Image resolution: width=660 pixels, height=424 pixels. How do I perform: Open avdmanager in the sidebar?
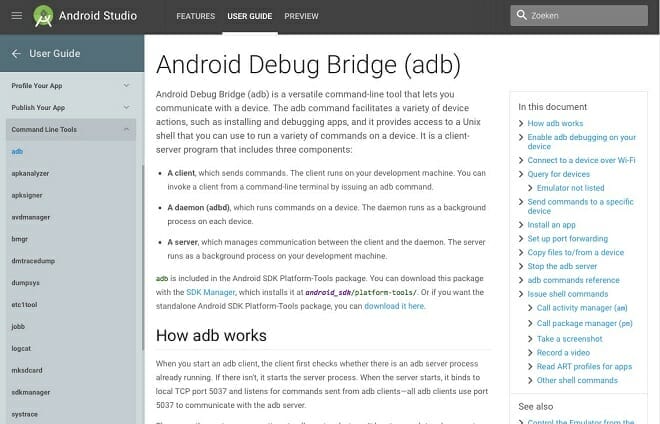pyautogui.click(x=31, y=217)
